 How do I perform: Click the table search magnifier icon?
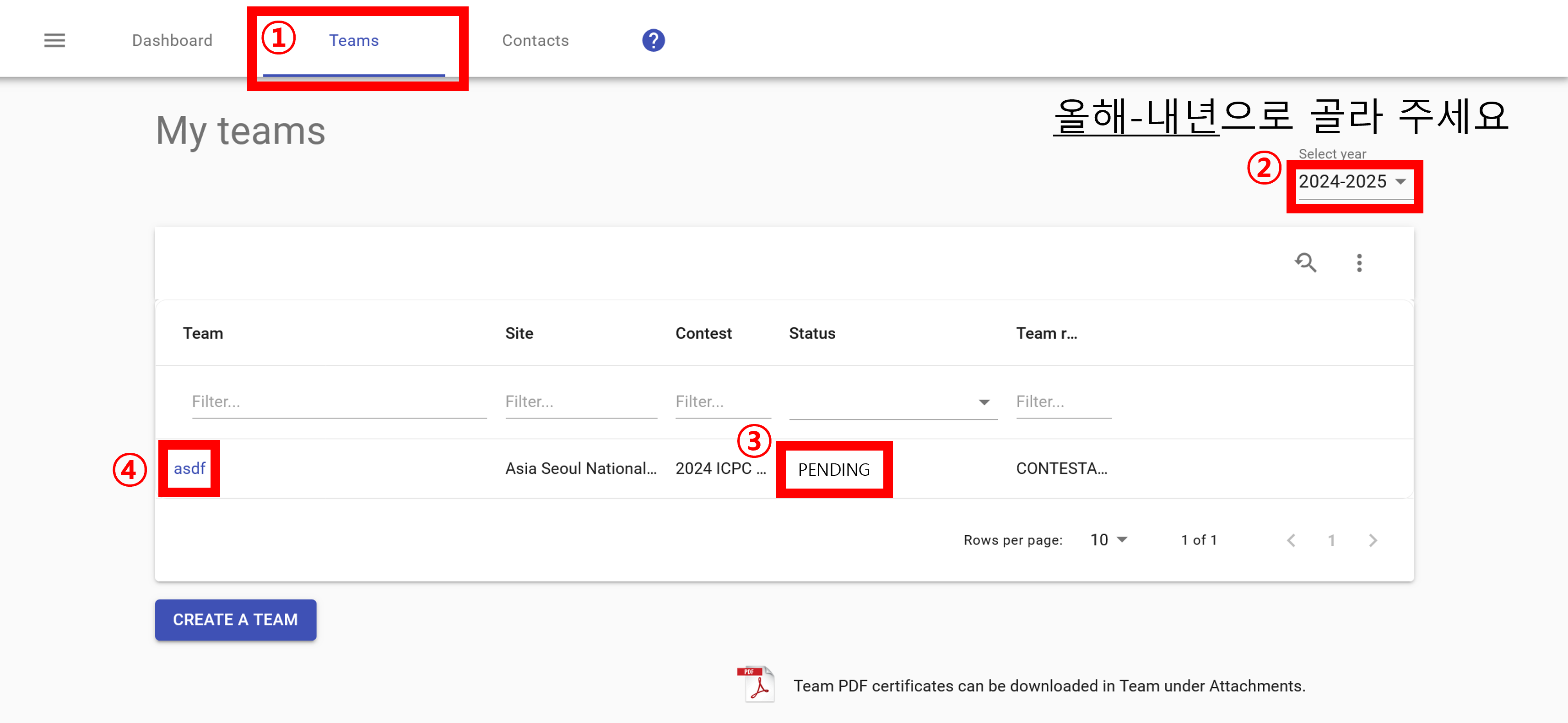pos(1305,262)
